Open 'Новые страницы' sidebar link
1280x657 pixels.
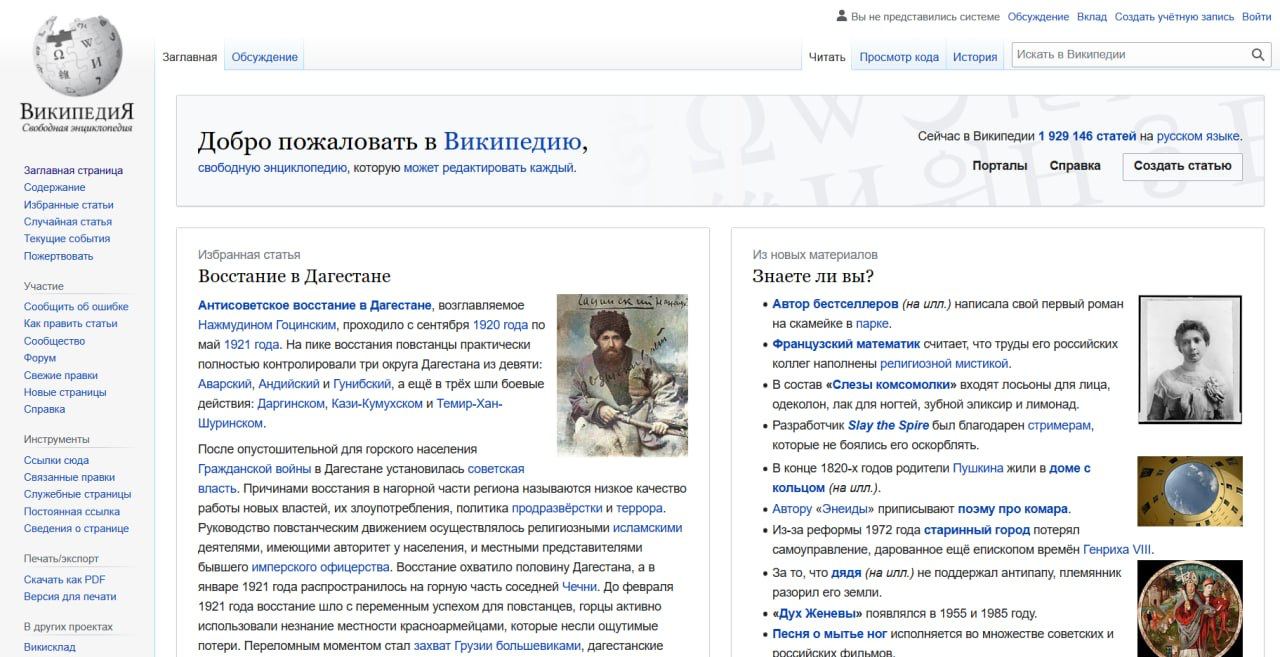(x=65, y=392)
